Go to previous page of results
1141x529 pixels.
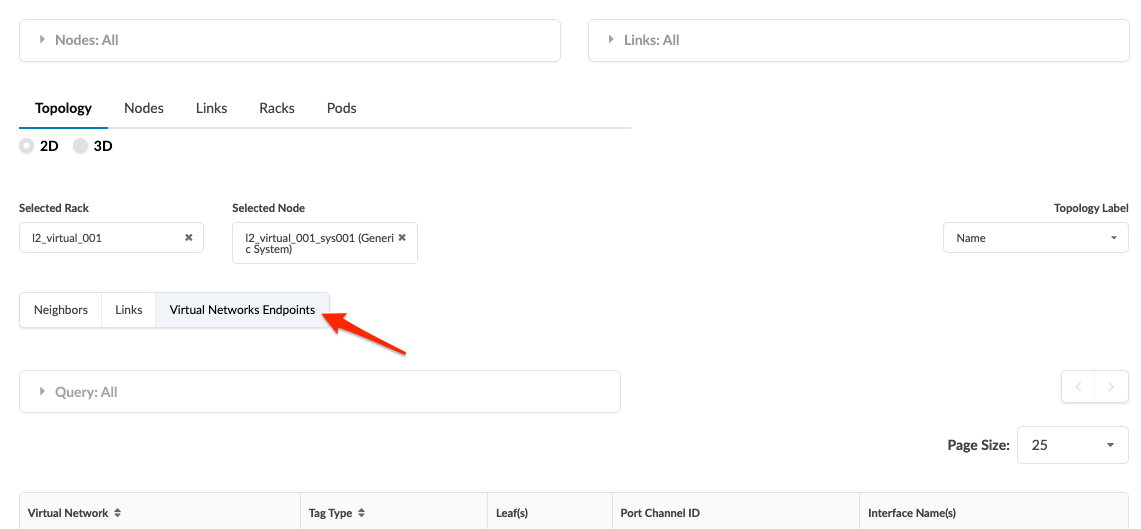pyautogui.click(x=1078, y=386)
